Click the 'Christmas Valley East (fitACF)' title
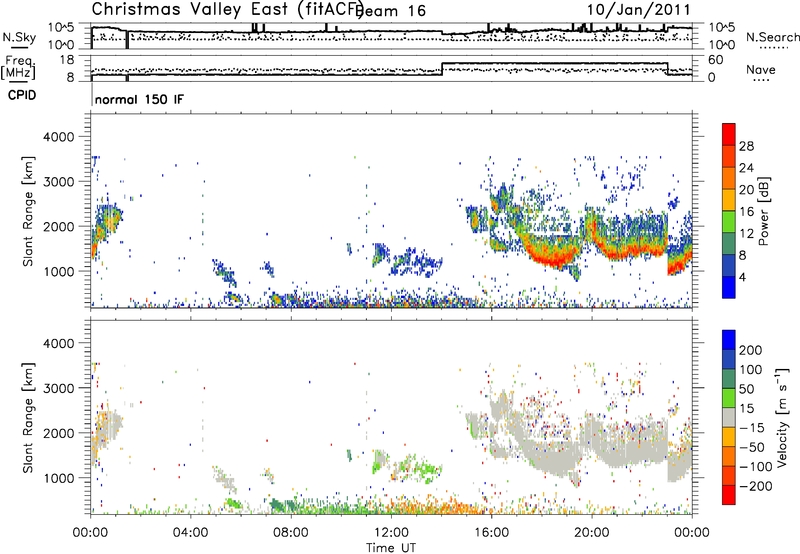Screen dimensions: 800x554 pyautogui.click(x=228, y=9)
